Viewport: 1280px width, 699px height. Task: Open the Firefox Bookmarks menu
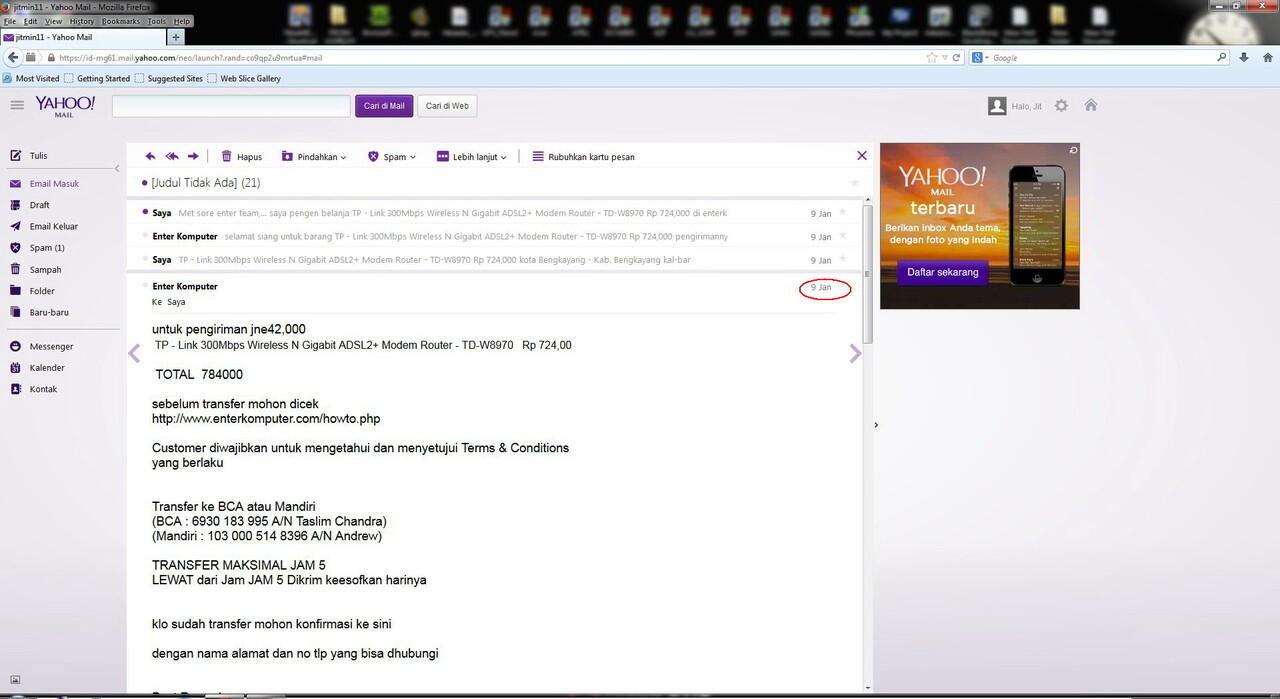pyautogui.click(x=121, y=21)
